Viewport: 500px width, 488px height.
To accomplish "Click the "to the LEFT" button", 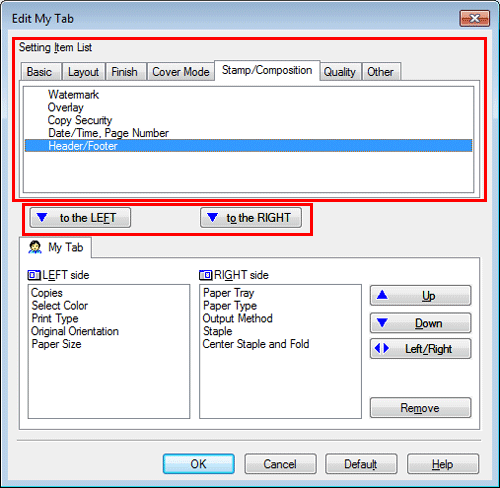I will (x=80, y=218).
